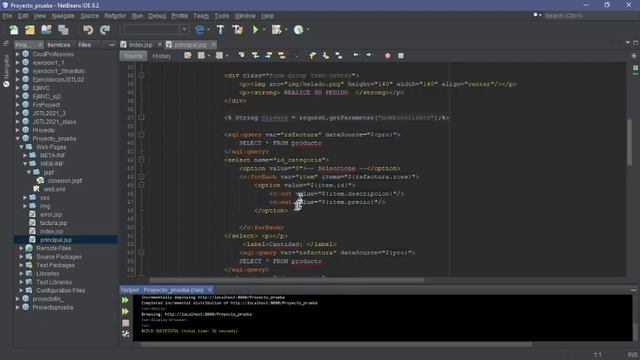
Task: Click the Previous Bookmark editor icon
Action: click(312, 56)
